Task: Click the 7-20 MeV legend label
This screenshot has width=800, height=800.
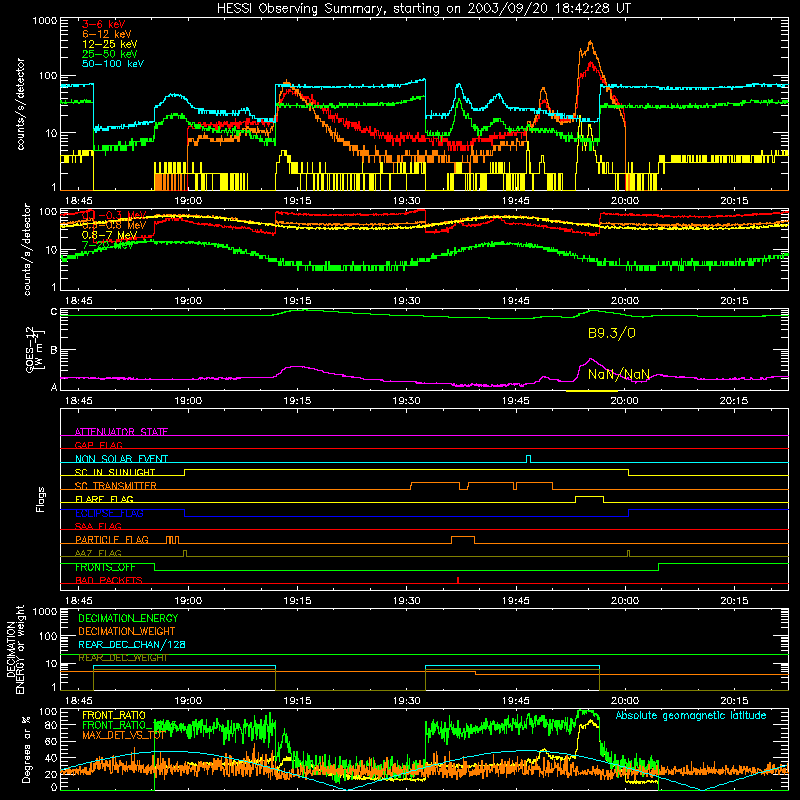Action: click(108, 245)
